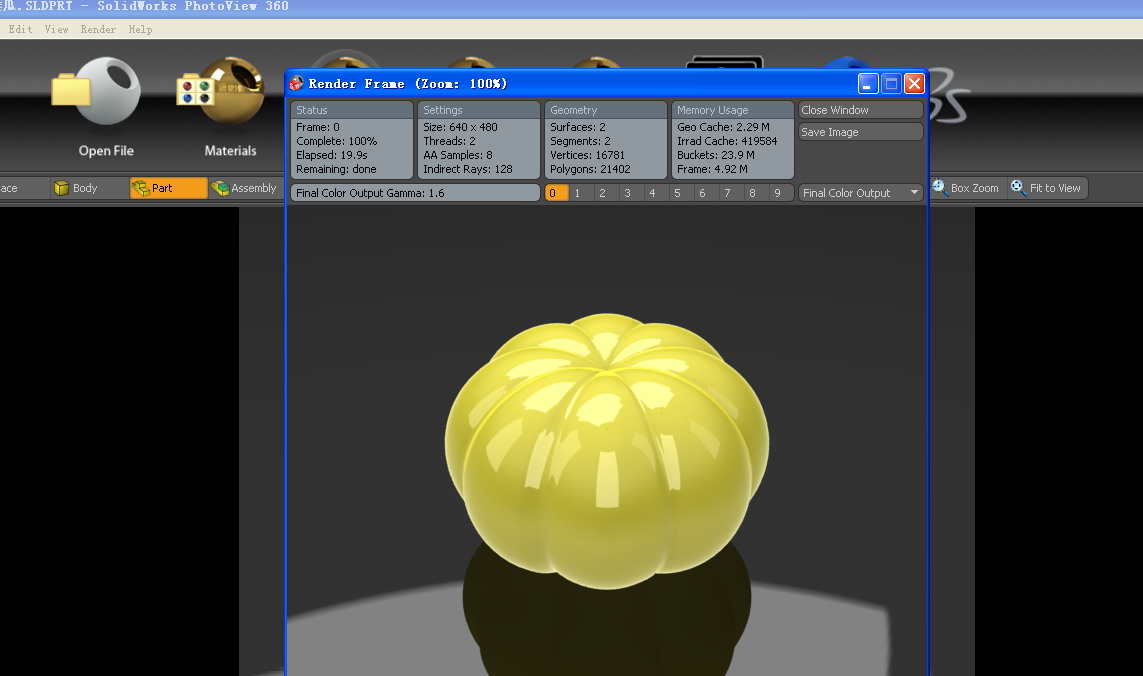Click the Render Frame title bar icon
The height and width of the screenshot is (676, 1143).
[296, 83]
